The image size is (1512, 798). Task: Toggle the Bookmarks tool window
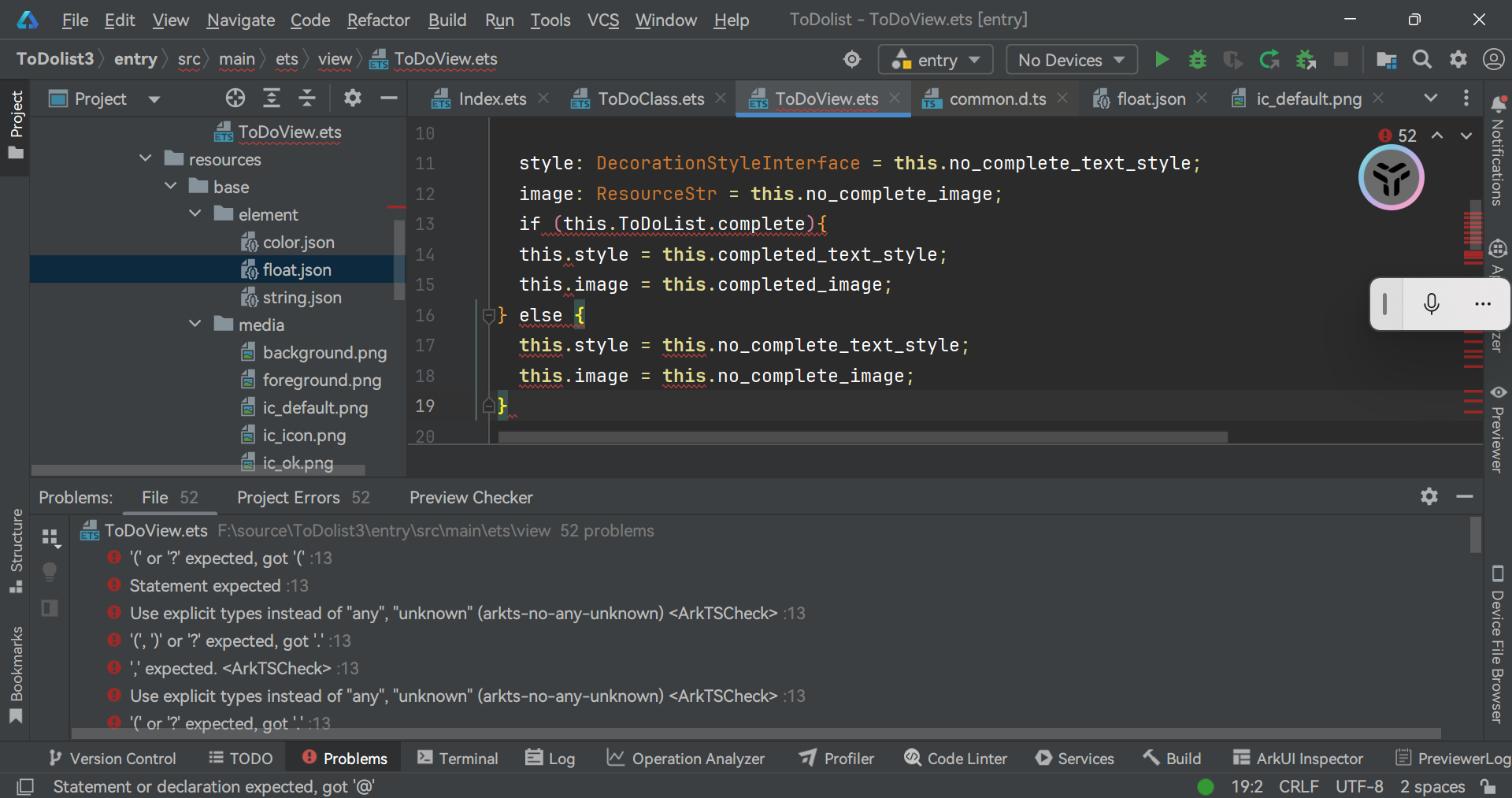click(x=17, y=674)
